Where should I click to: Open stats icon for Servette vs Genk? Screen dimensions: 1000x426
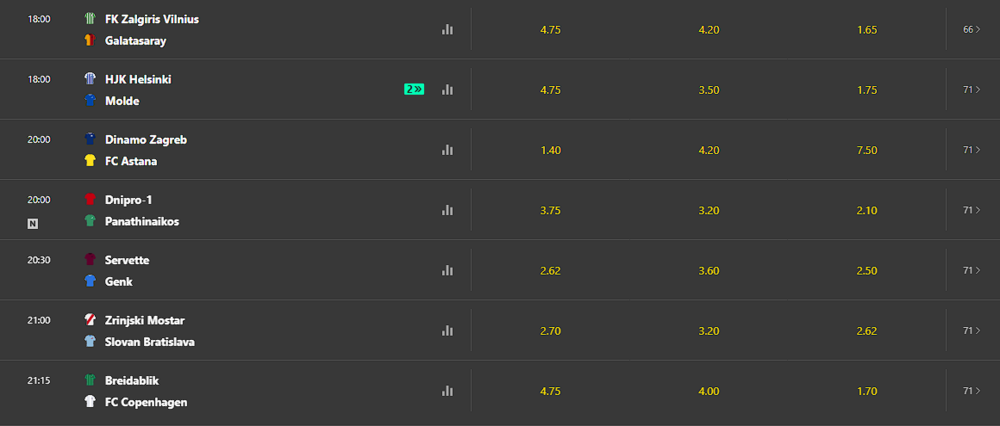coord(447,270)
